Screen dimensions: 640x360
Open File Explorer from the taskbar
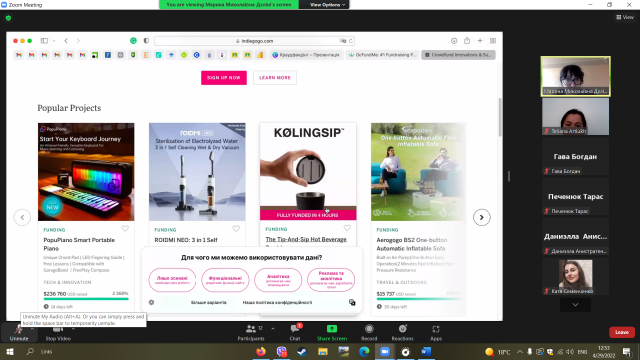[x=323, y=351]
